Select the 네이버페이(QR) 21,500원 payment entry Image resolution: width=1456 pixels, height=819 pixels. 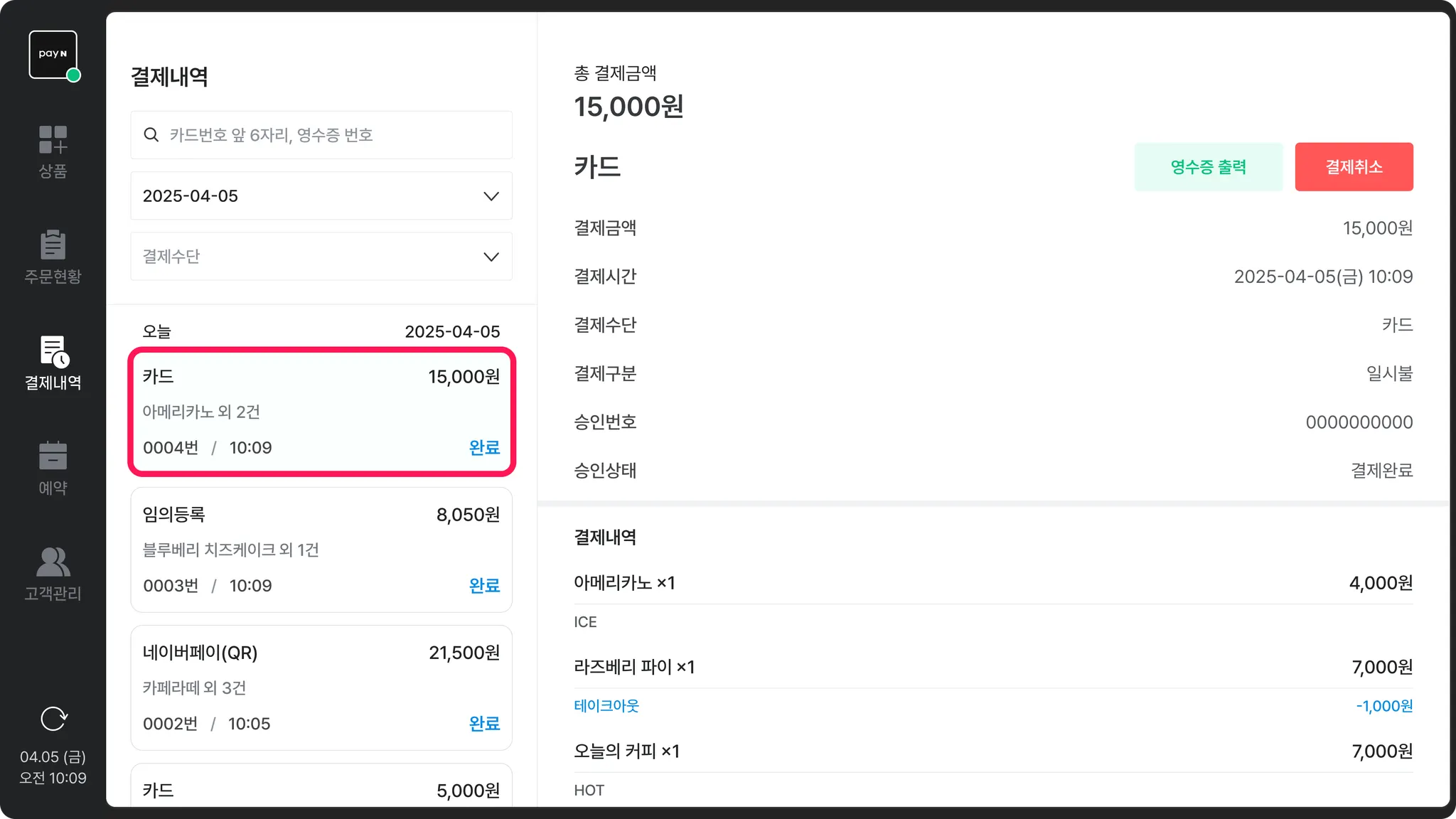click(x=321, y=687)
